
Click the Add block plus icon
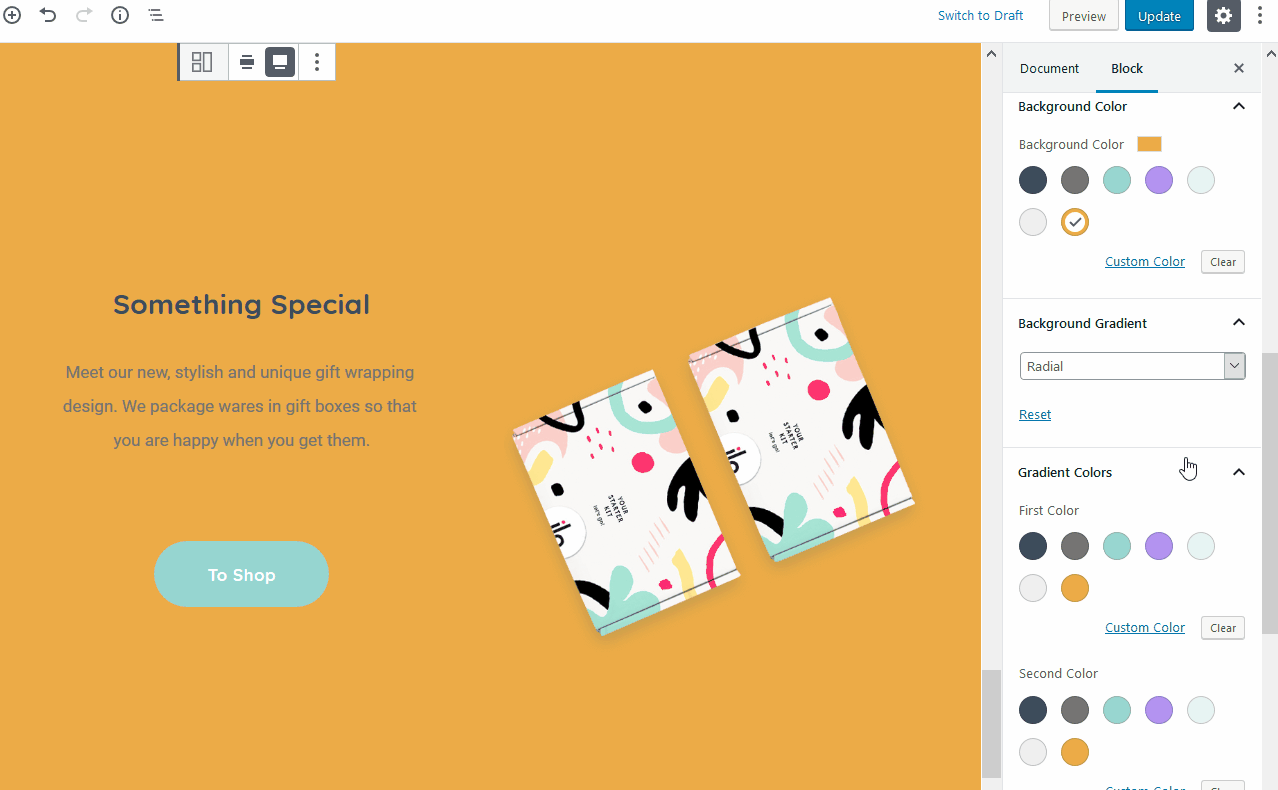[12, 15]
